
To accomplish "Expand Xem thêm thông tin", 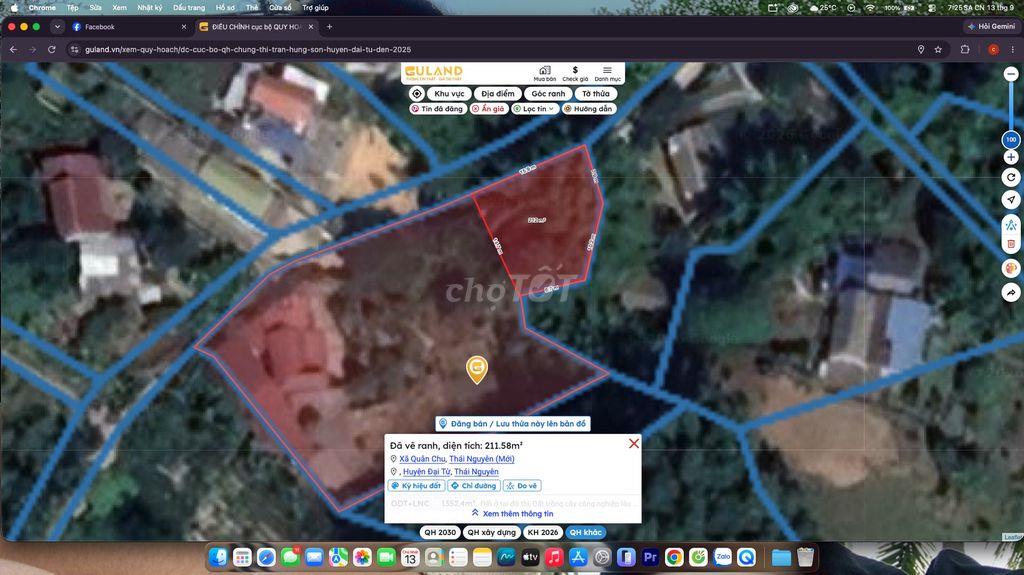I will (x=513, y=514).
